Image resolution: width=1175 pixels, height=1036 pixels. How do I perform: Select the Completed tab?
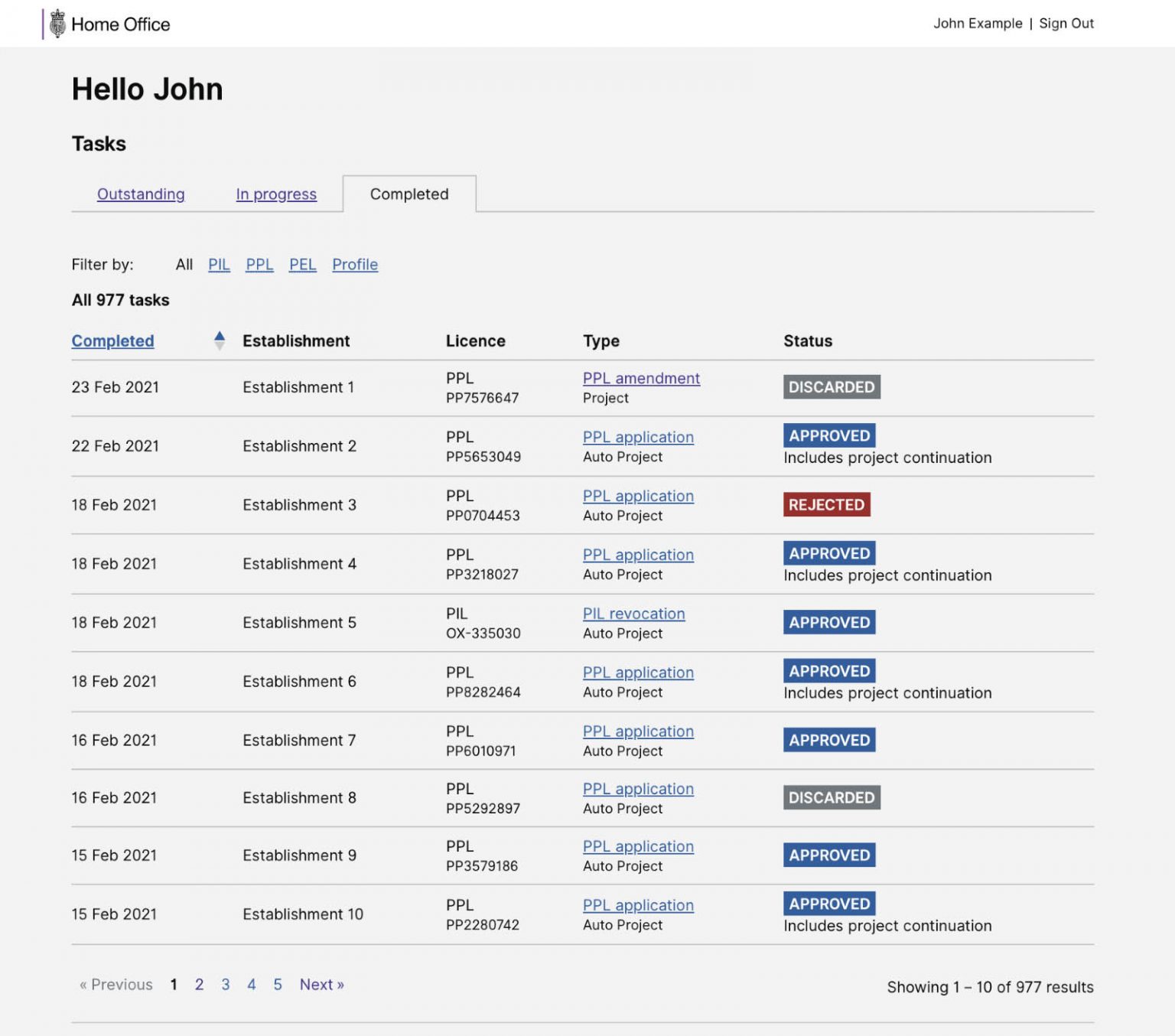click(x=409, y=194)
